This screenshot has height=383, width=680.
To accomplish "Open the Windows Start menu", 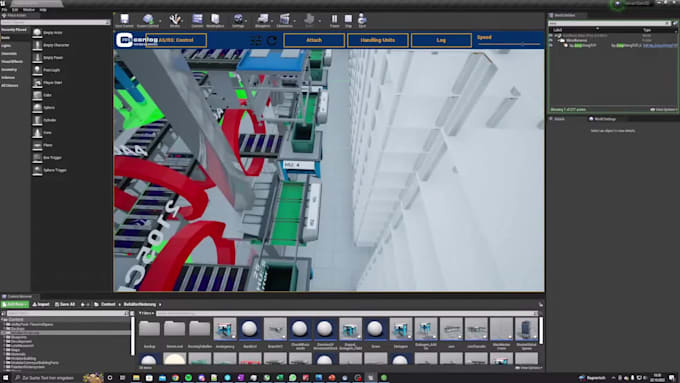I will tap(6, 378).
